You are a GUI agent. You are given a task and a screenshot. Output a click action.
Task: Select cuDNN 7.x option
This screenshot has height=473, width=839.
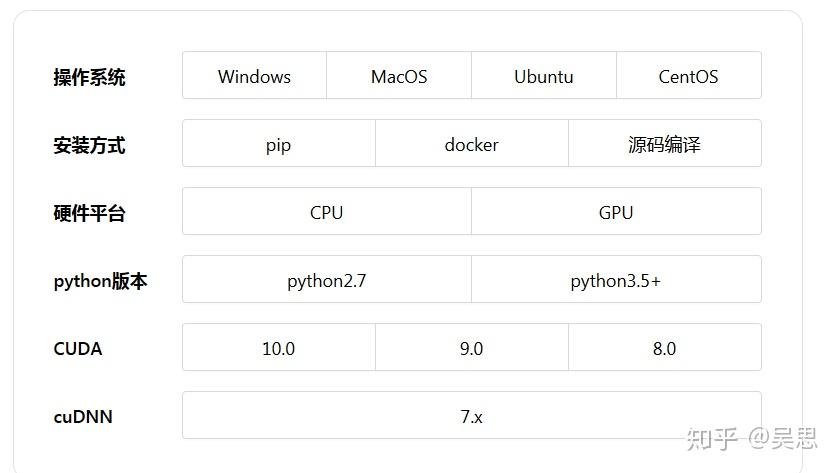tap(471, 416)
